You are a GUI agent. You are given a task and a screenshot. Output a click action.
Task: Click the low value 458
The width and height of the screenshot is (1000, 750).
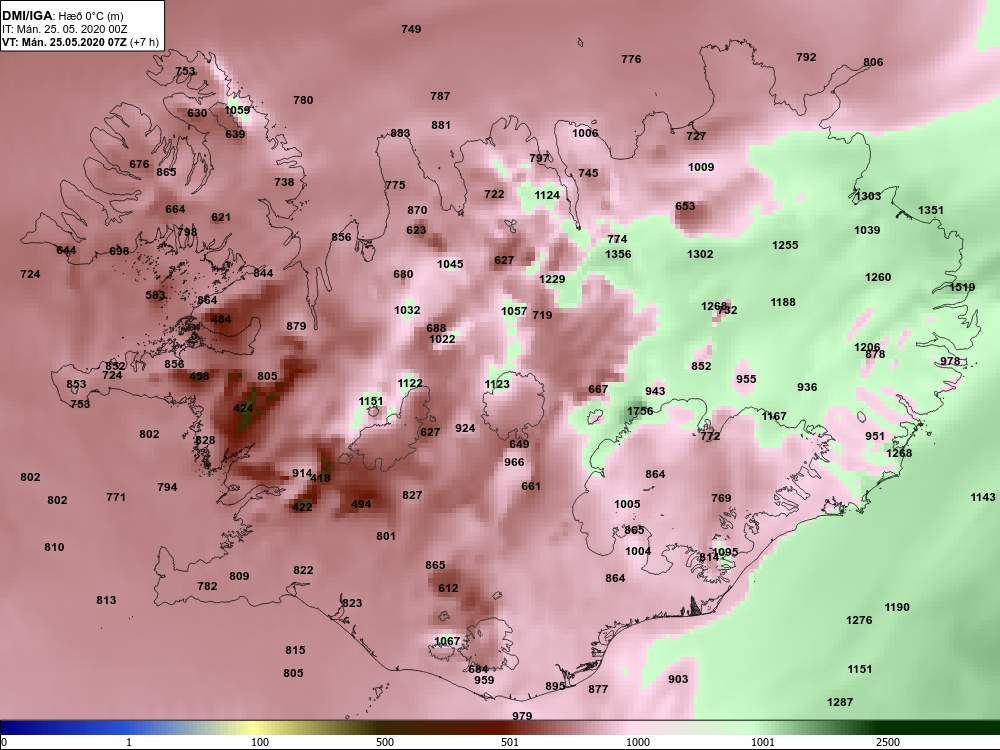199,376
